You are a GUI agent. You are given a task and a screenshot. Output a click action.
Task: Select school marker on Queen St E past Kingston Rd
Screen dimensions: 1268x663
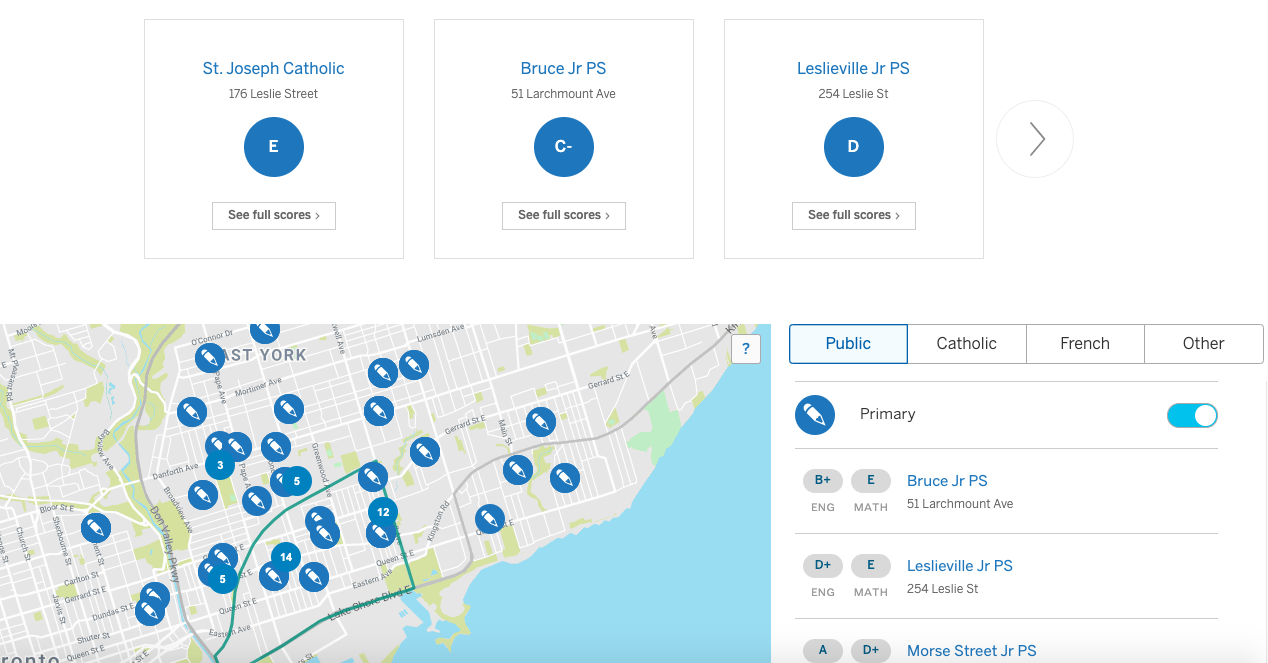click(x=489, y=519)
